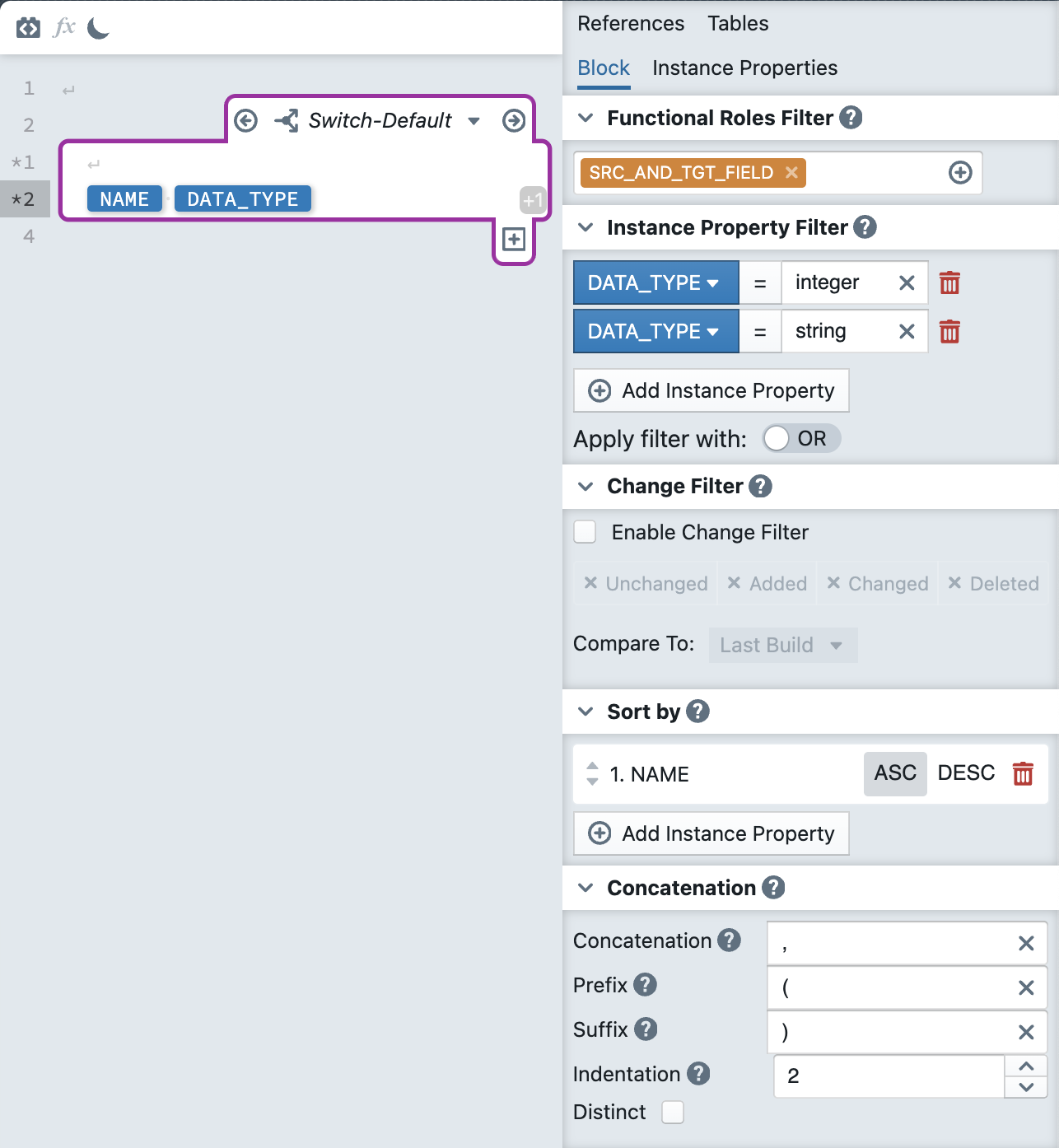Click the right arrow on Switch-Default block
The image size is (1059, 1148).
pyautogui.click(x=514, y=121)
